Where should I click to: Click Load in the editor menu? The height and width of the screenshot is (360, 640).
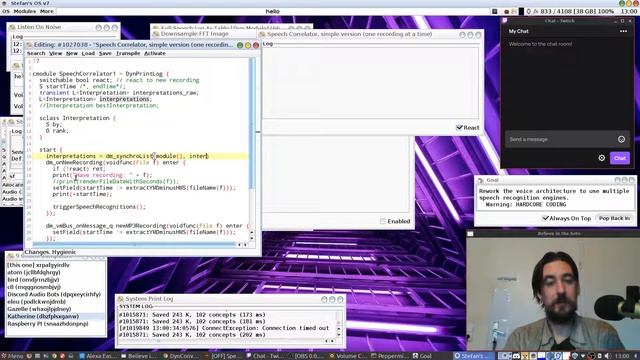tap(88, 53)
